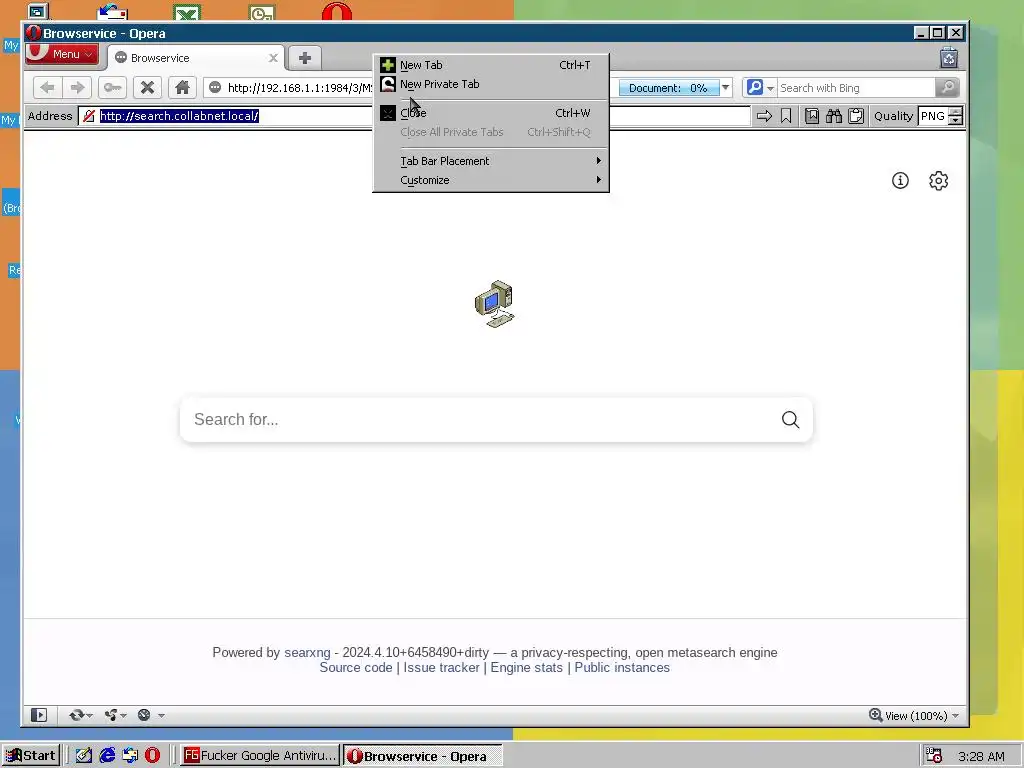Open the Public instances link
The width and height of the screenshot is (1024, 768).
[622, 667]
